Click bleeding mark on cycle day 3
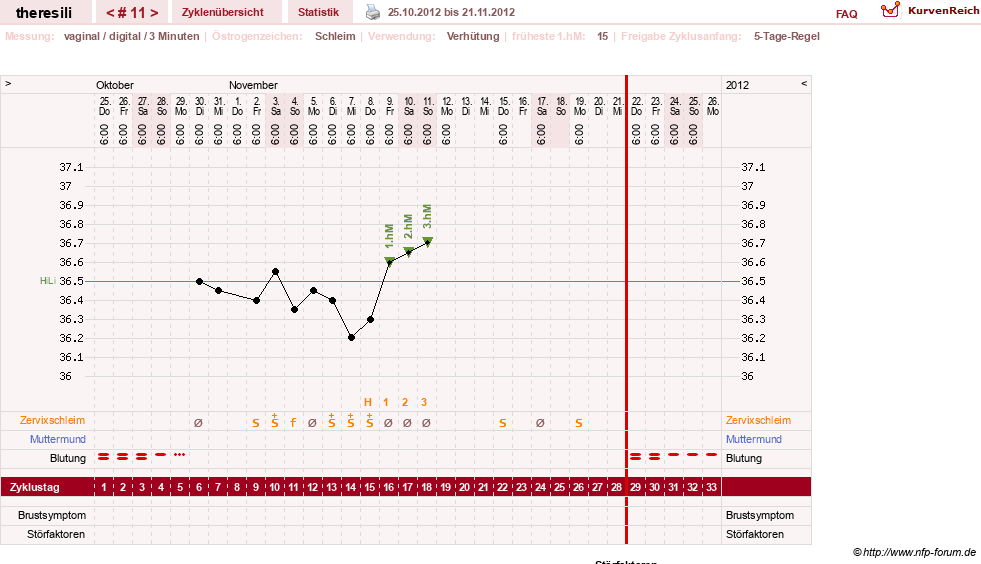Image resolution: width=981 pixels, height=564 pixels. click(x=141, y=457)
